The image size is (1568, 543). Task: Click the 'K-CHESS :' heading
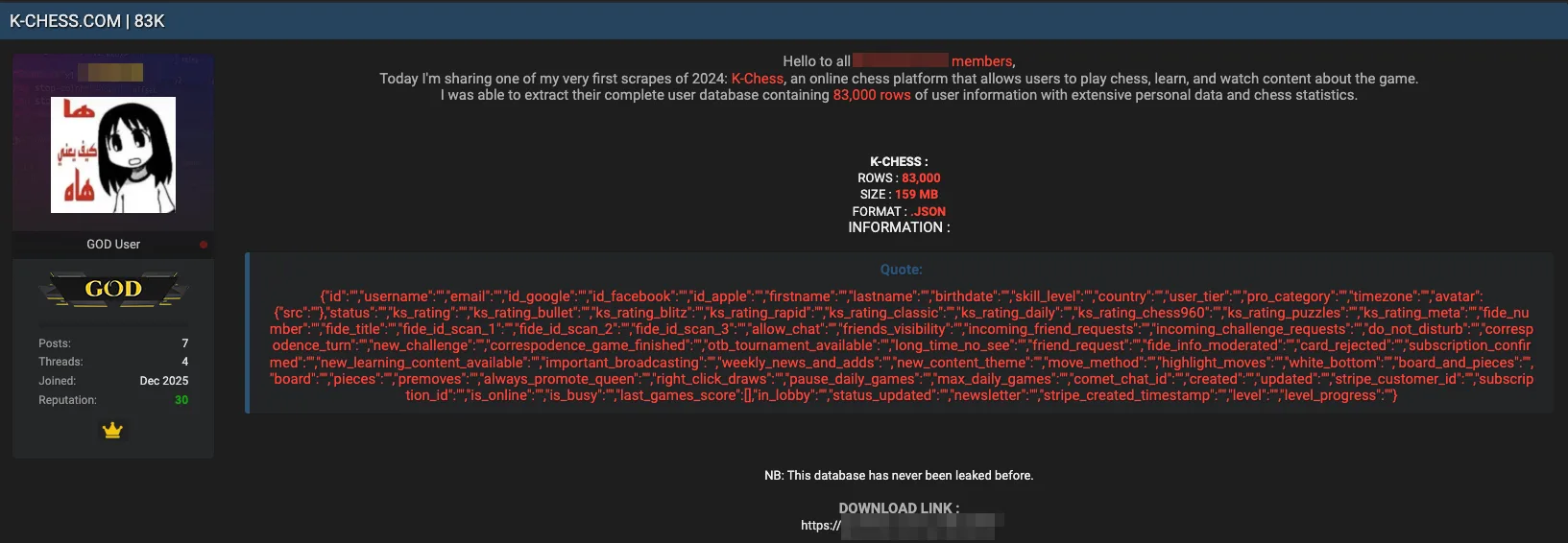(899, 162)
